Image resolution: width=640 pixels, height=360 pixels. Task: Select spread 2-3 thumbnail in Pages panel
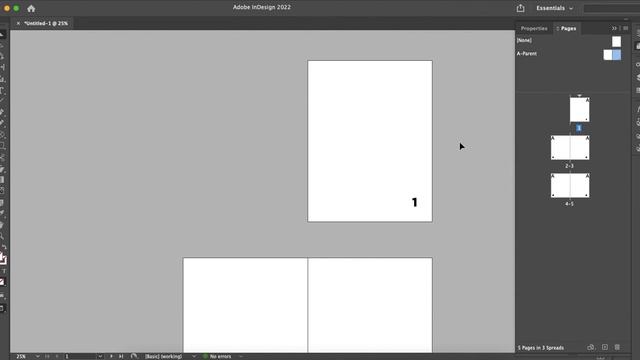(x=570, y=147)
